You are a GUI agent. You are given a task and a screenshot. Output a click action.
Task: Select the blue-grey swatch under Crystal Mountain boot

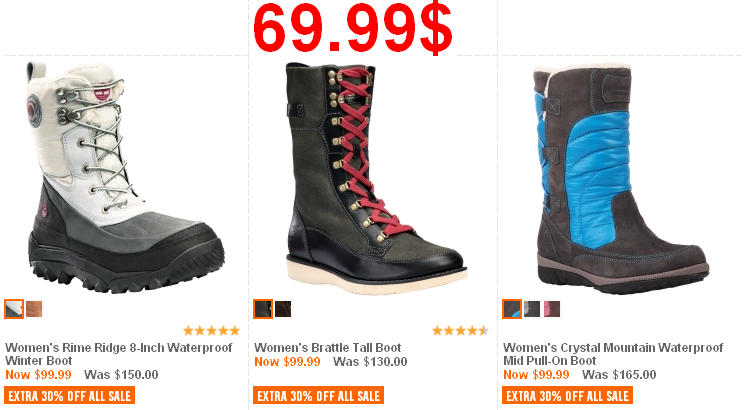(x=512, y=309)
